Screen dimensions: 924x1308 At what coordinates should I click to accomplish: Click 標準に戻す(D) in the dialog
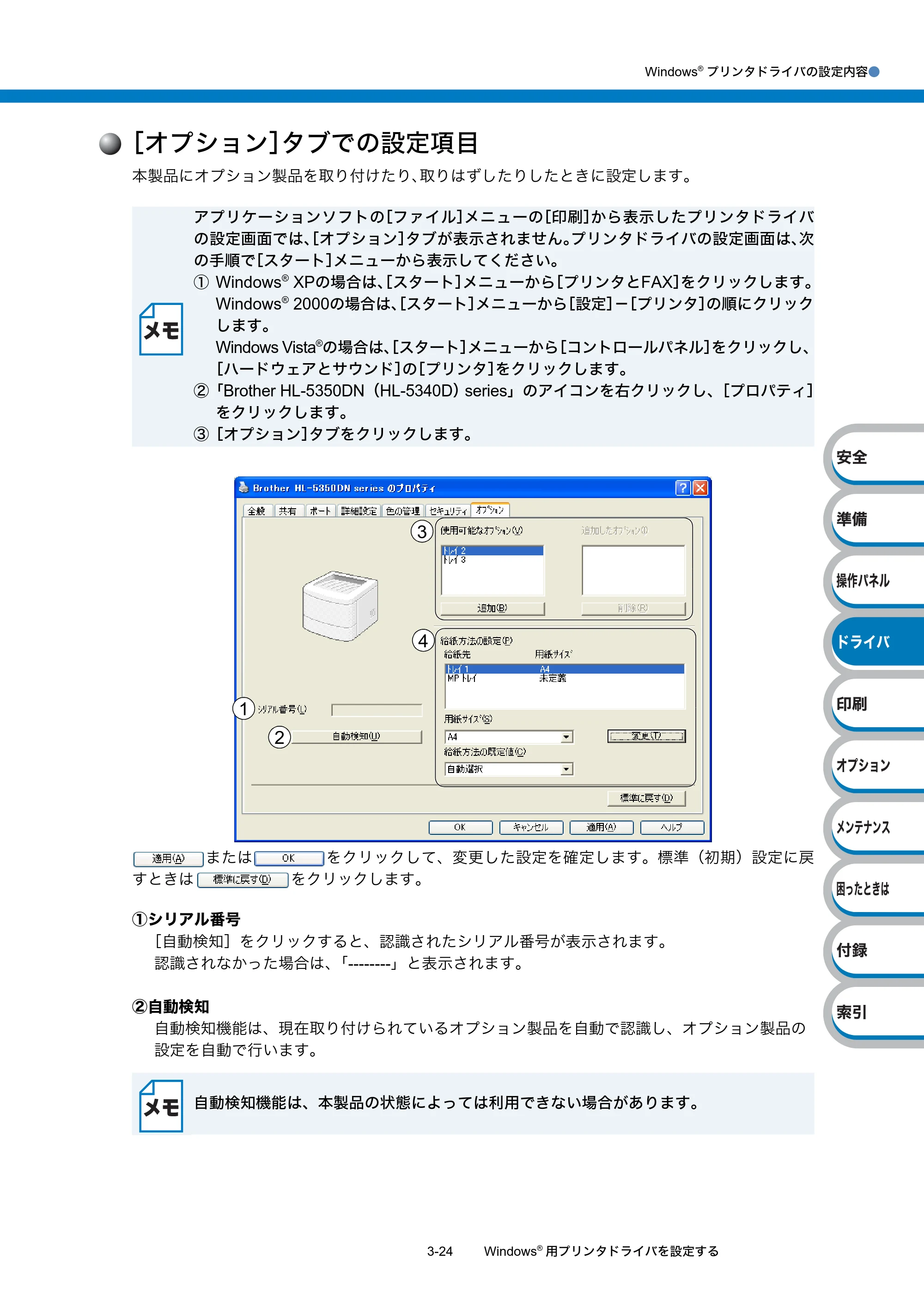646,798
